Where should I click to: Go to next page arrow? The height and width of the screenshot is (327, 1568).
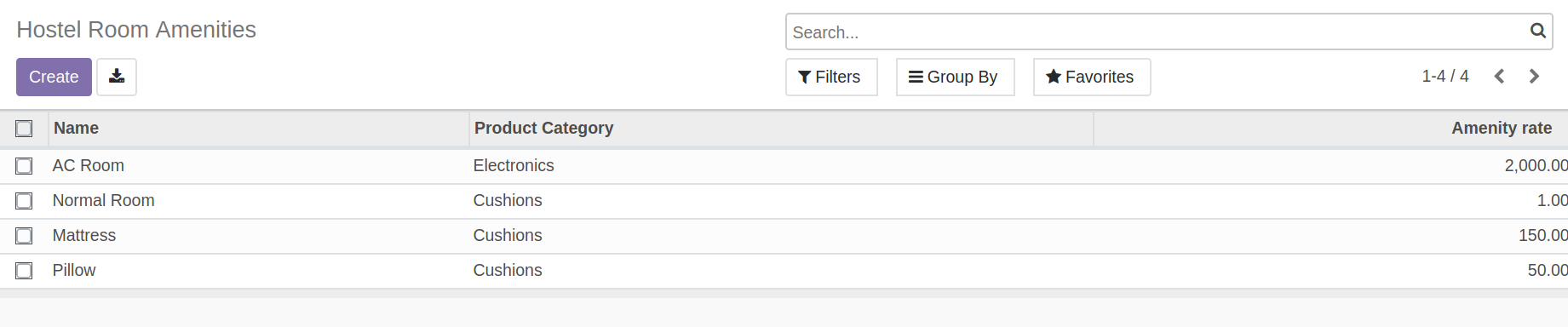pyautogui.click(x=1534, y=77)
